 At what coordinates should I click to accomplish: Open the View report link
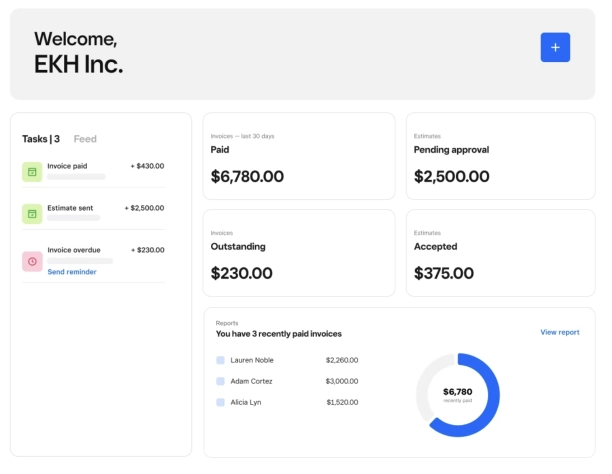click(x=559, y=332)
